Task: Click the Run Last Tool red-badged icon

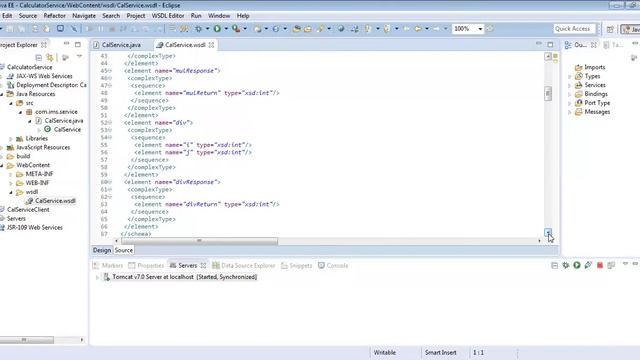Action: [236, 29]
